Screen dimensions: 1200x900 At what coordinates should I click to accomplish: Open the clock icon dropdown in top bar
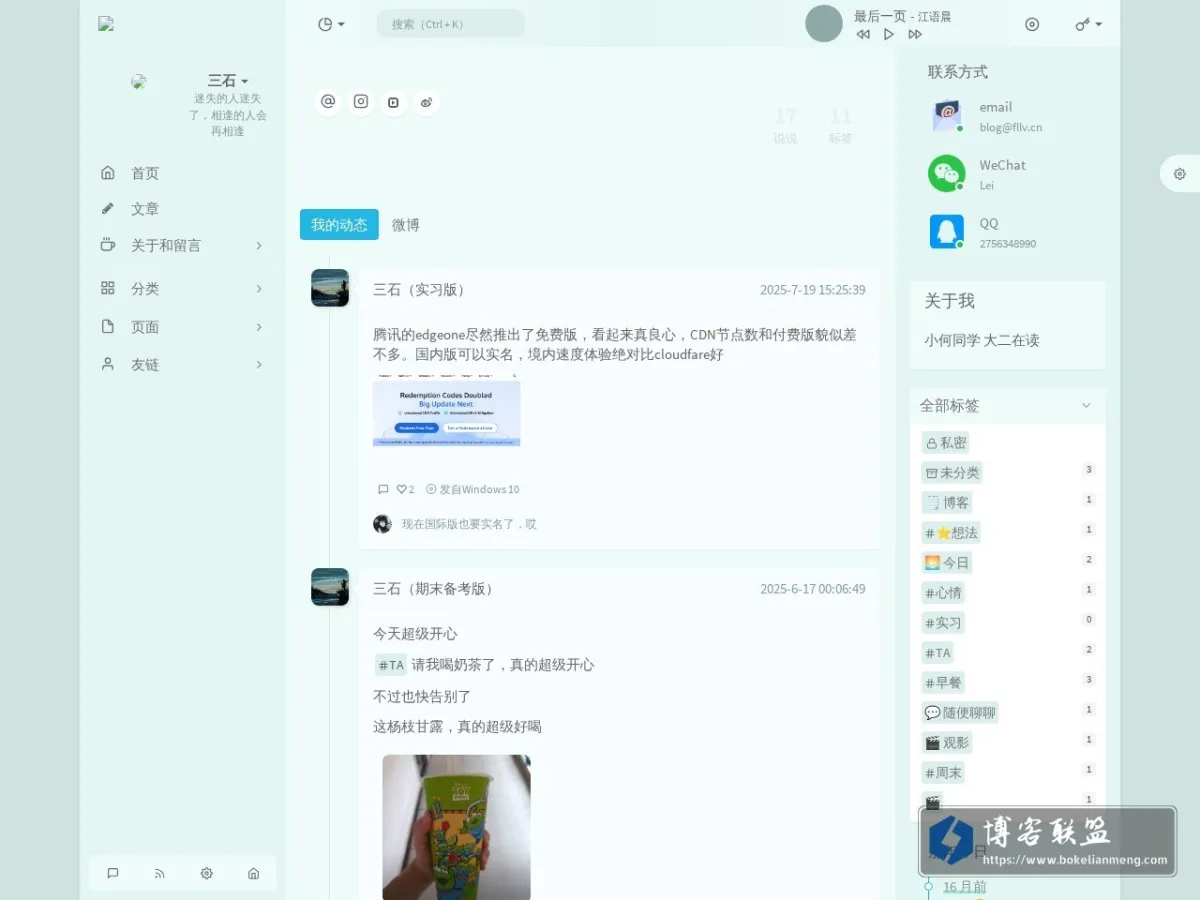pyautogui.click(x=331, y=24)
